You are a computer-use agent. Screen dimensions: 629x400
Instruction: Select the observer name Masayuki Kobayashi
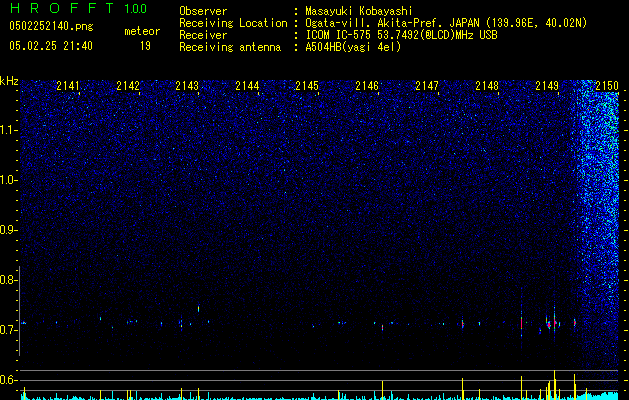tap(359, 11)
